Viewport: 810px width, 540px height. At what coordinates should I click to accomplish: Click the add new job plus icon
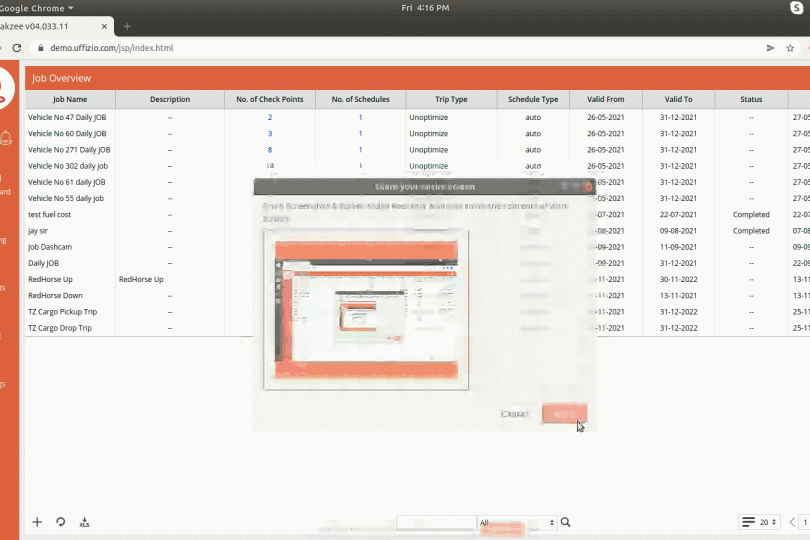tap(37, 522)
